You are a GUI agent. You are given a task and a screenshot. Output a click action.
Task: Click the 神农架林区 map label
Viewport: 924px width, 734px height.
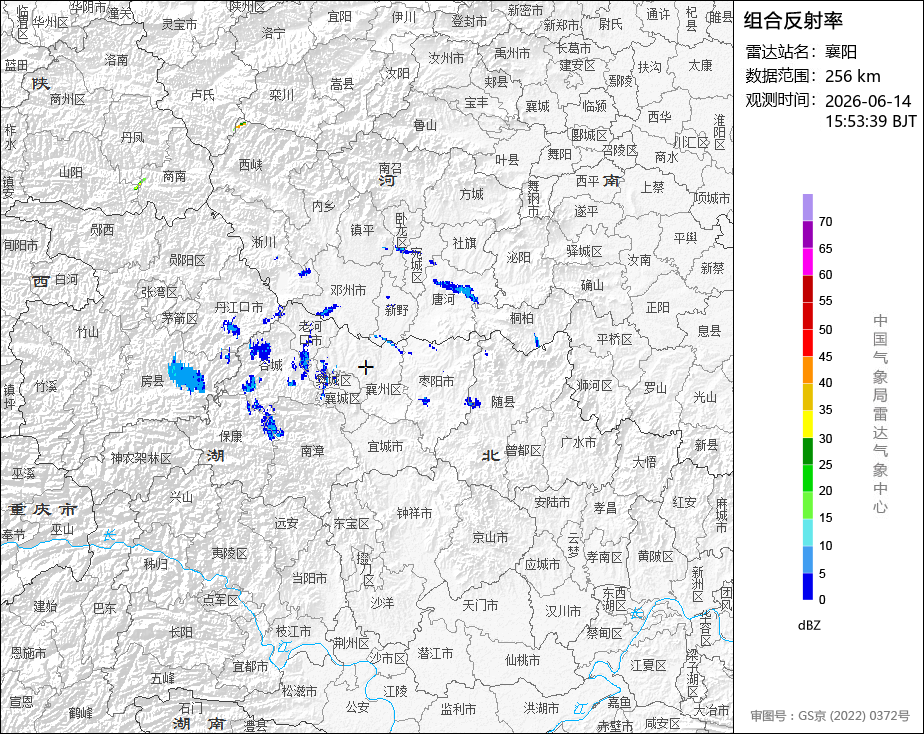point(141,458)
